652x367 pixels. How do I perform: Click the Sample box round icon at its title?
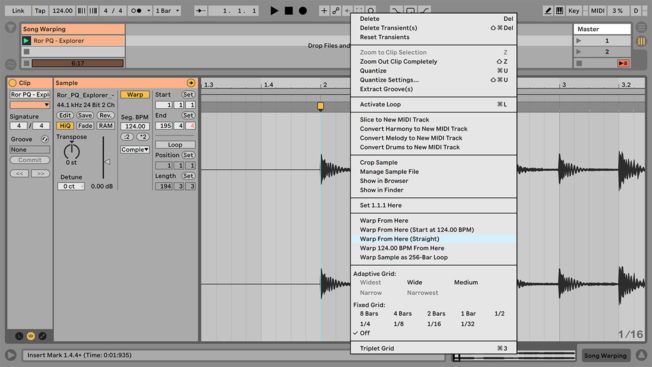pos(191,83)
